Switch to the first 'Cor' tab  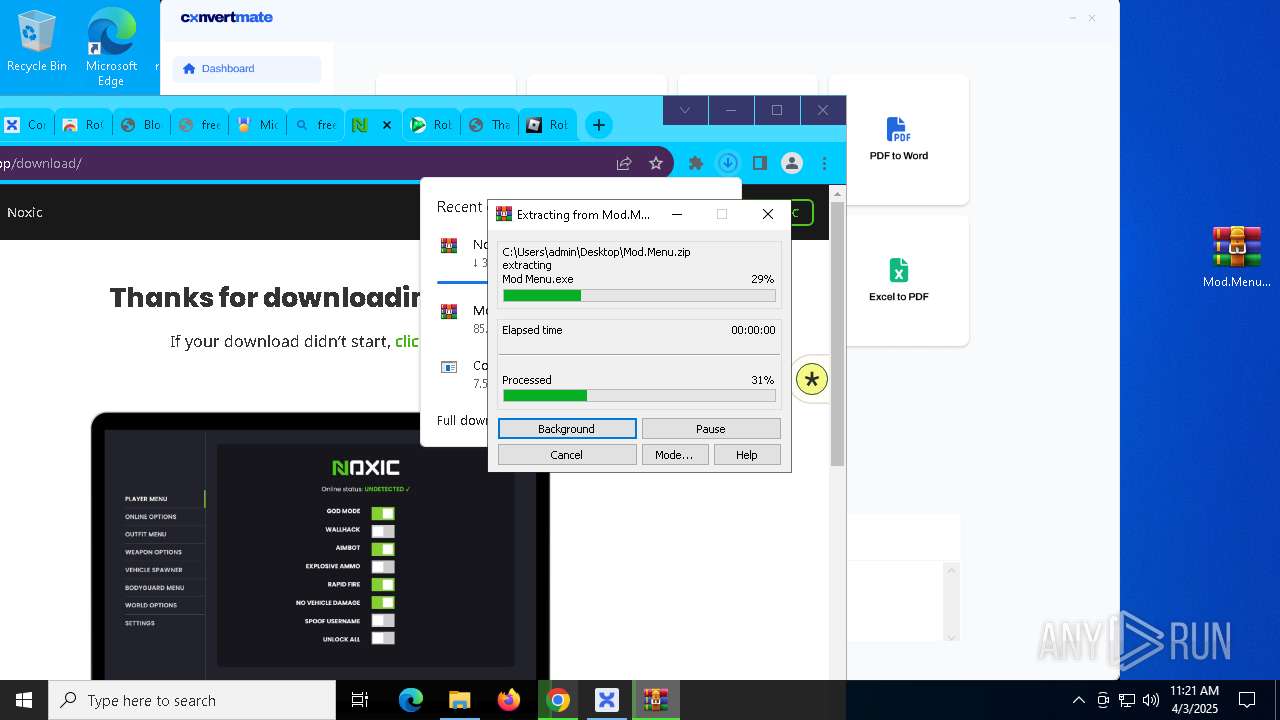[25, 125]
